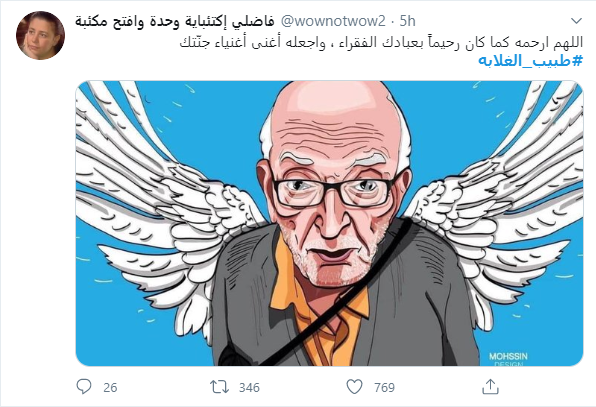This screenshot has height=407, width=596.
Task: Open the share icon menu
Action: pyautogui.click(x=490, y=386)
